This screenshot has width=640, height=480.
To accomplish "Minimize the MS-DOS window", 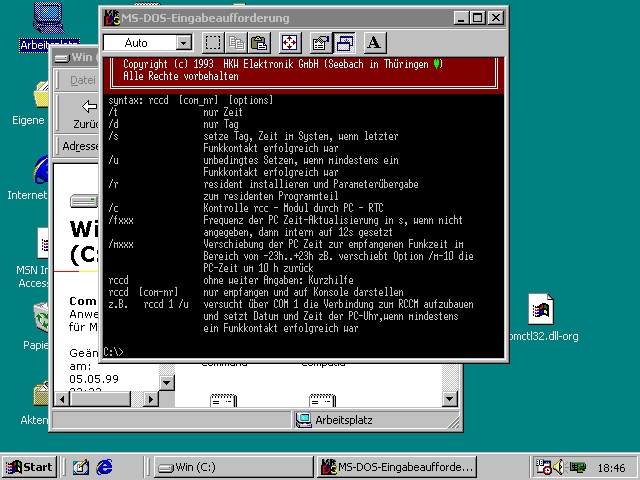I will coord(461,18).
